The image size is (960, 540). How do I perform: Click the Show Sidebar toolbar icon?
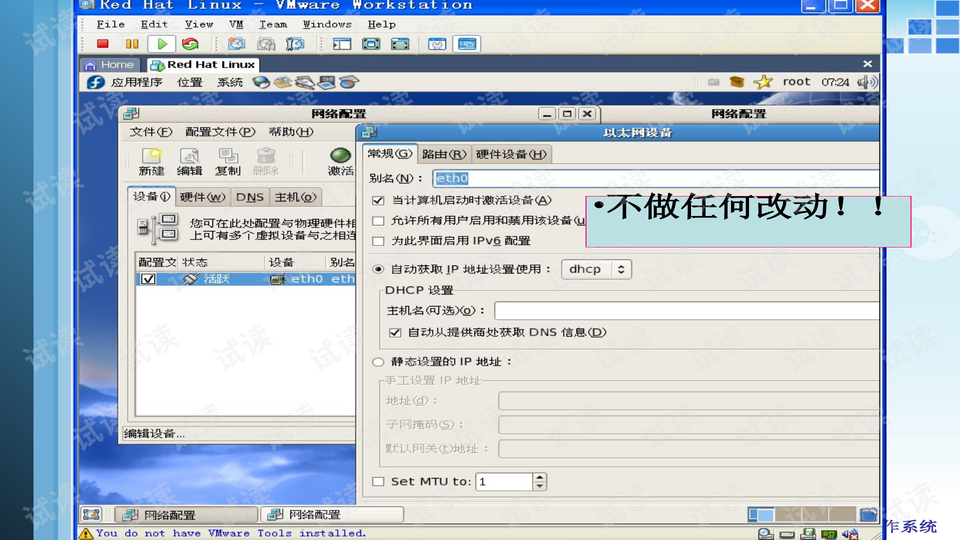[x=342, y=44]
